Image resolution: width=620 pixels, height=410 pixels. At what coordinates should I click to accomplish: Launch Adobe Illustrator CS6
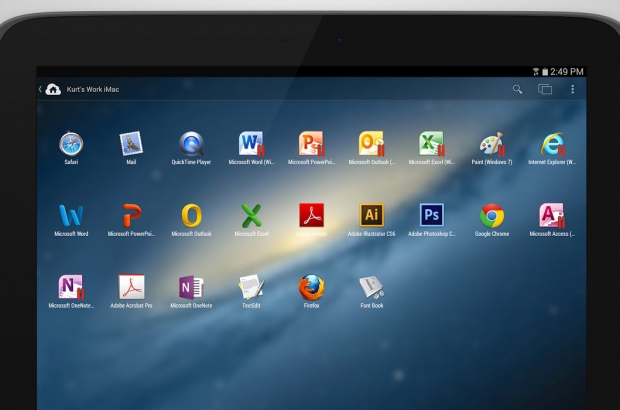point(371,216)
